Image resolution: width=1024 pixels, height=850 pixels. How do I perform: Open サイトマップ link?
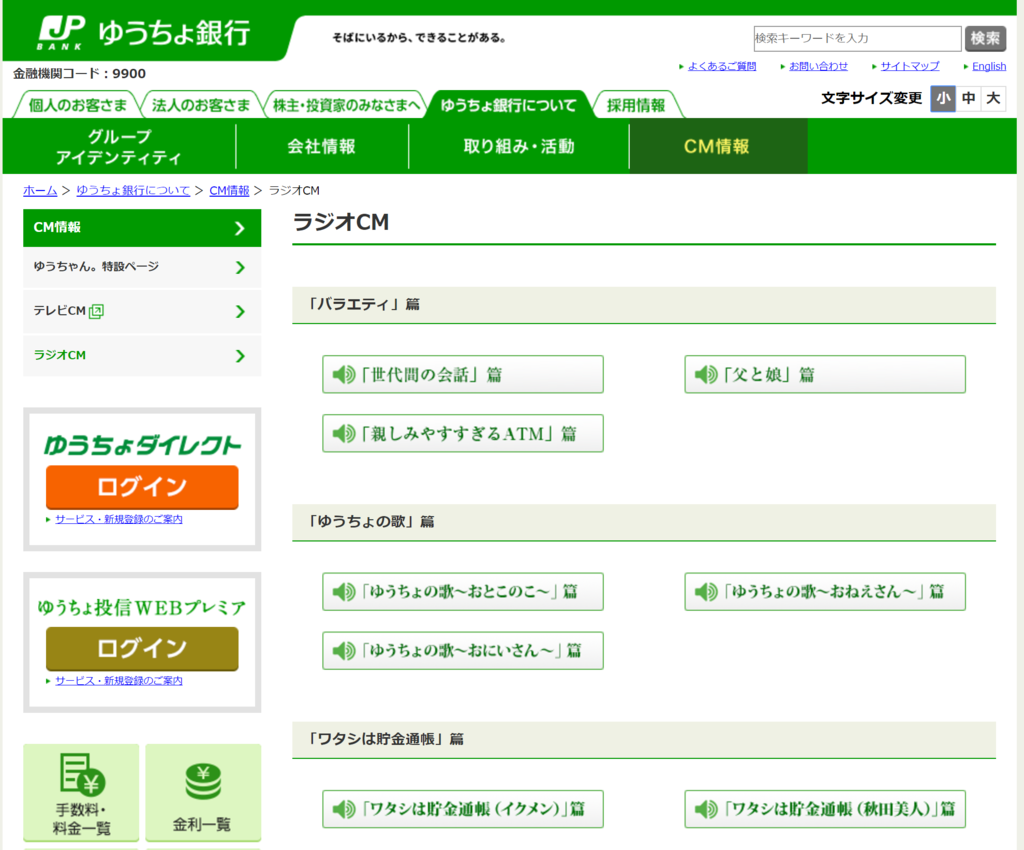pos(910,66)
